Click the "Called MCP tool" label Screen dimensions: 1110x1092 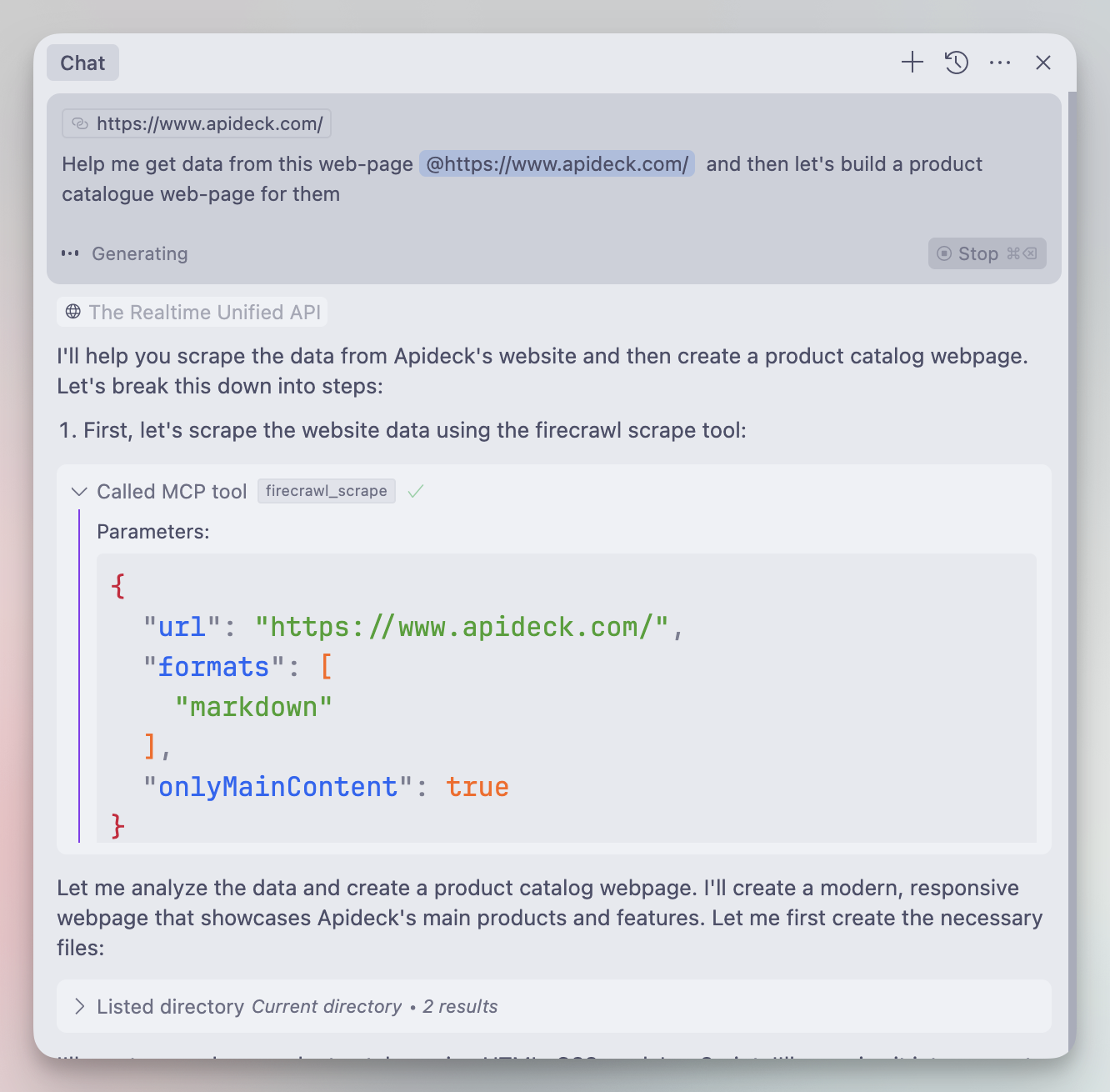tap(172, 492)
